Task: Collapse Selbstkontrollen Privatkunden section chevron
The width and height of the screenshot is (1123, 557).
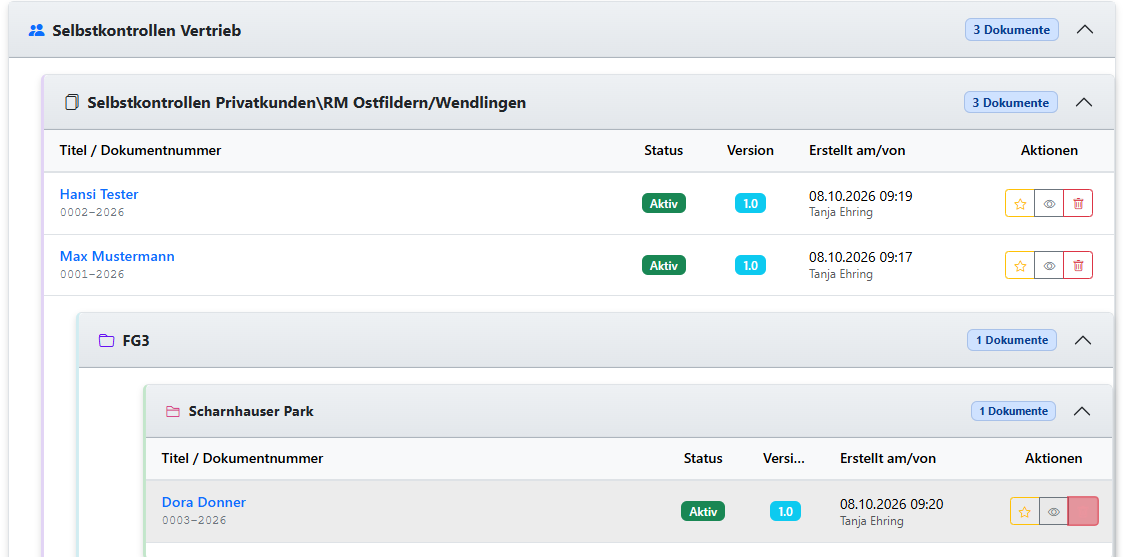Action: coord(1084,102)
